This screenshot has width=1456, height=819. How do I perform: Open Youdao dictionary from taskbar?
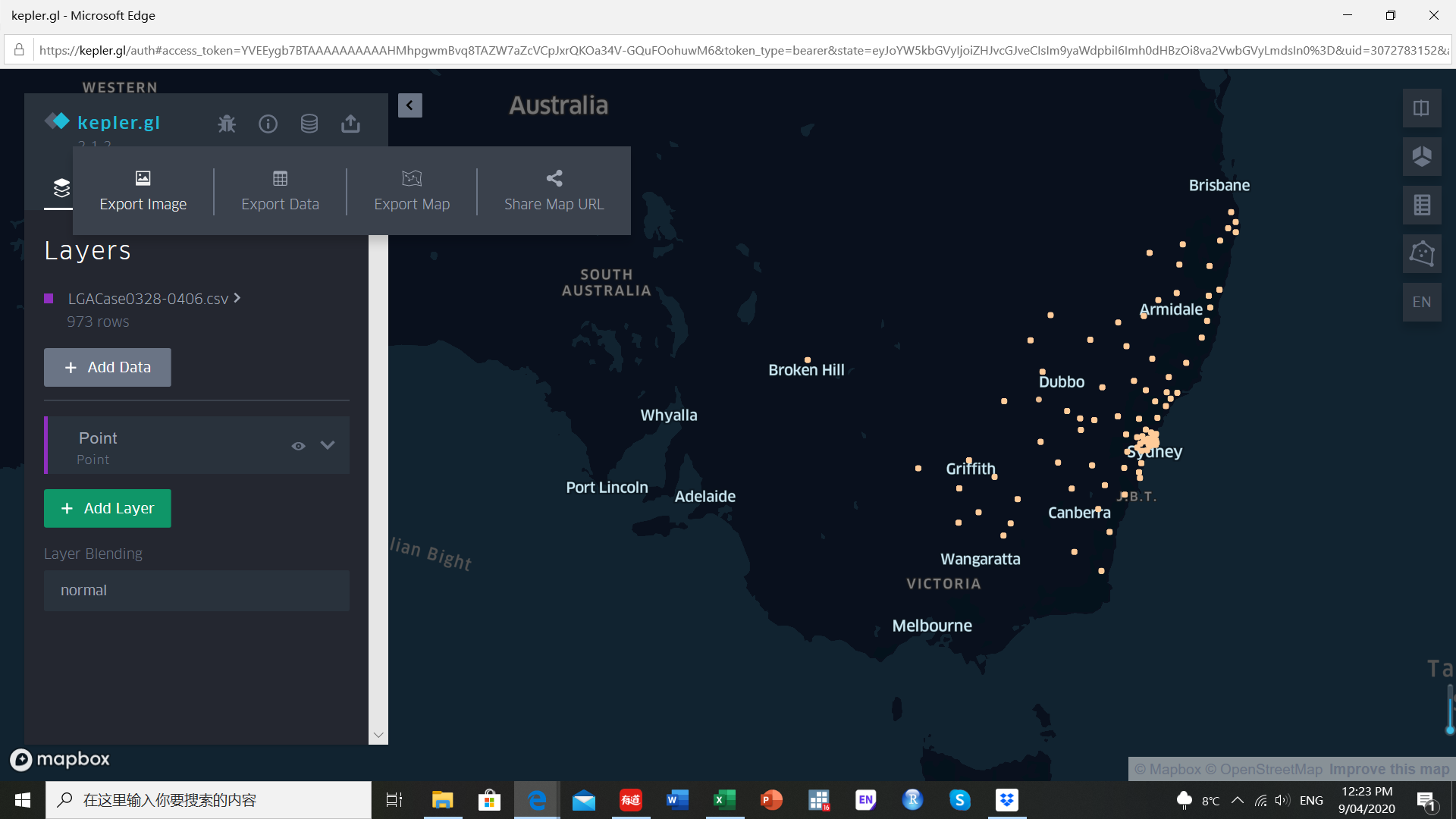pos(631,800)
